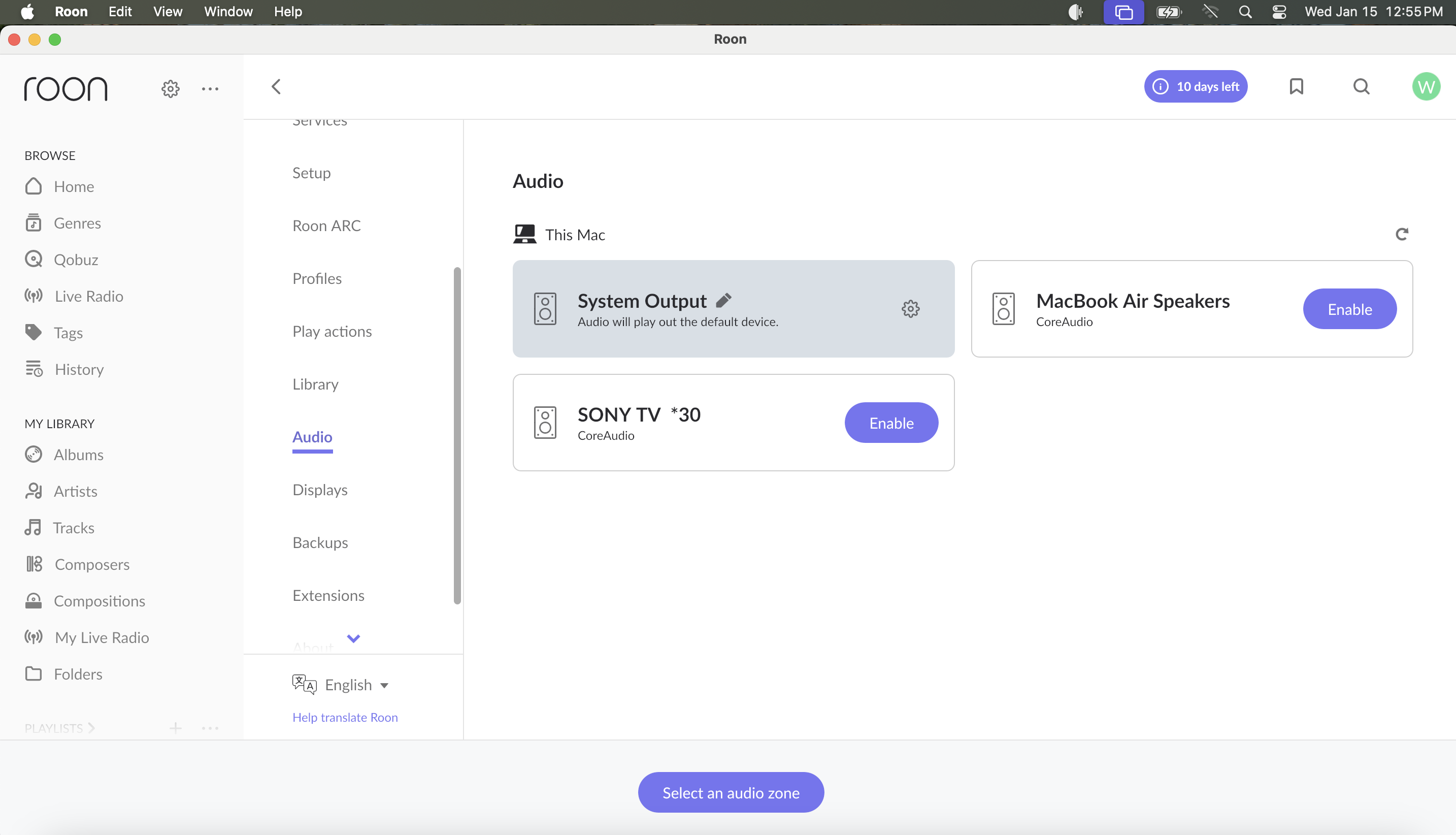Add a new playlist with plus icon
Screen dimensions: 1456x835
[176, 728]
